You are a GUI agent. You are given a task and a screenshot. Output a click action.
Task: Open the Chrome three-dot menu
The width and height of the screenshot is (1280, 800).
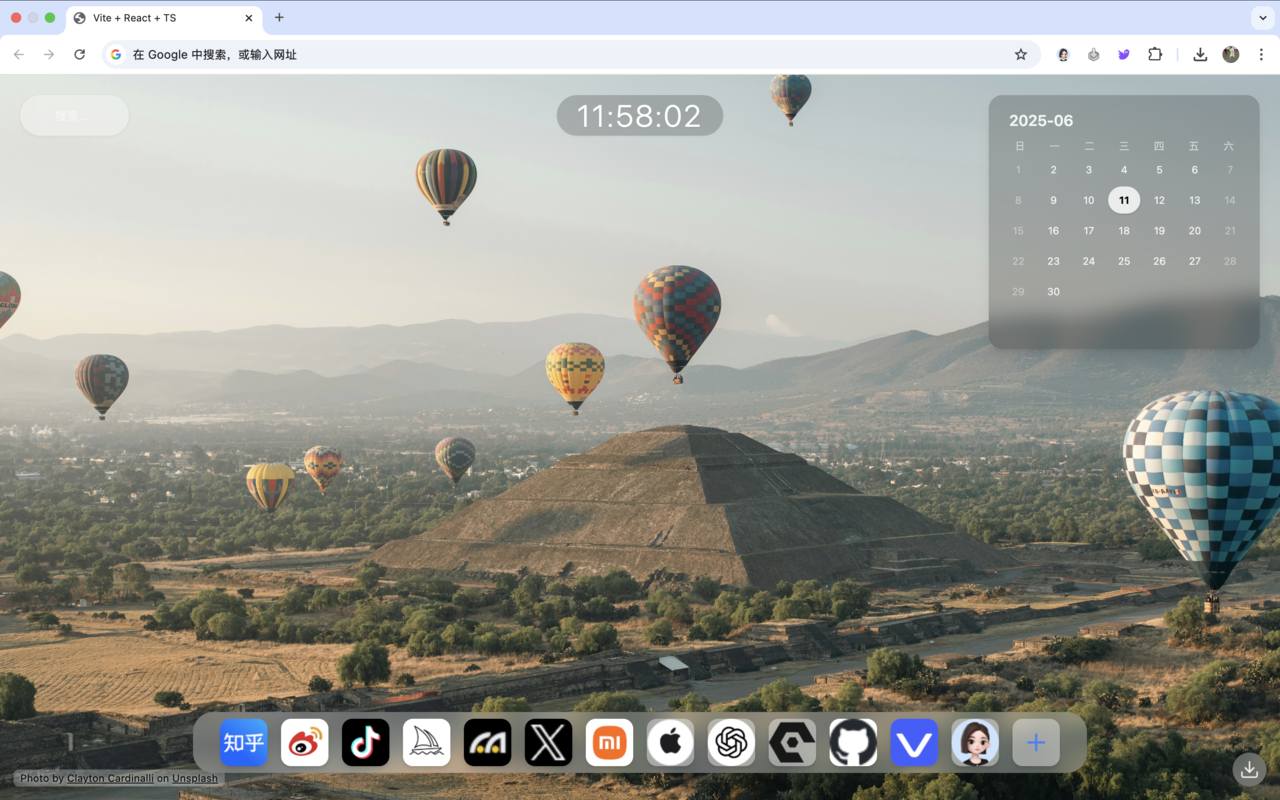1261,55
